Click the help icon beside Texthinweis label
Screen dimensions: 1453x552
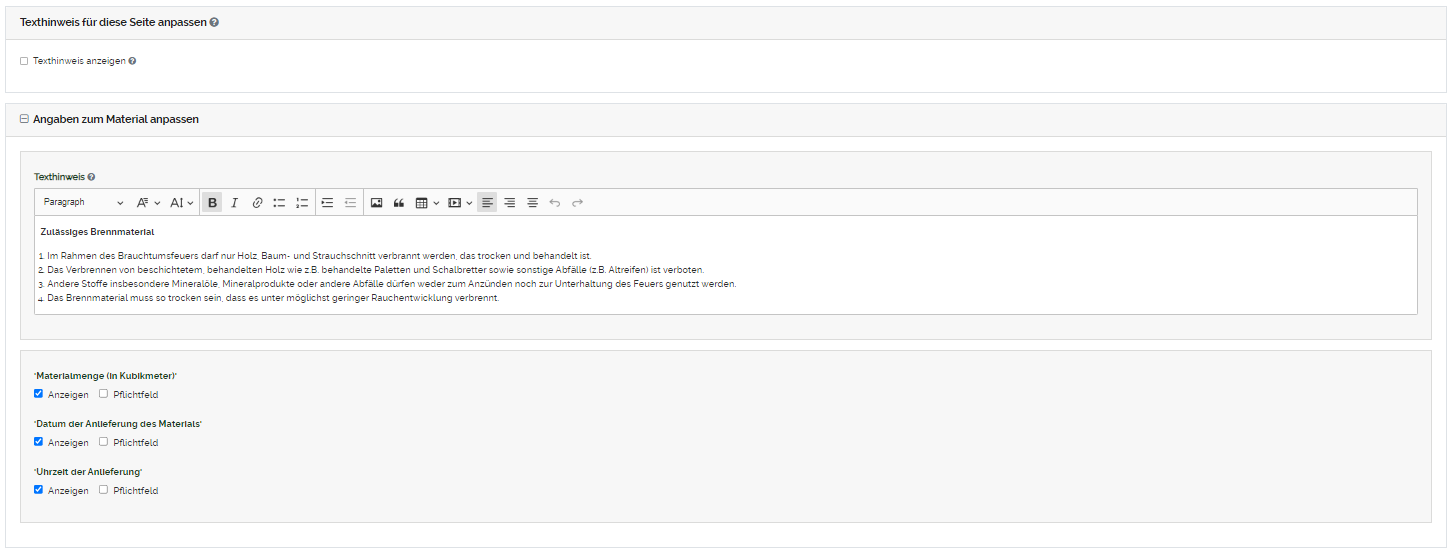(91, 177)
